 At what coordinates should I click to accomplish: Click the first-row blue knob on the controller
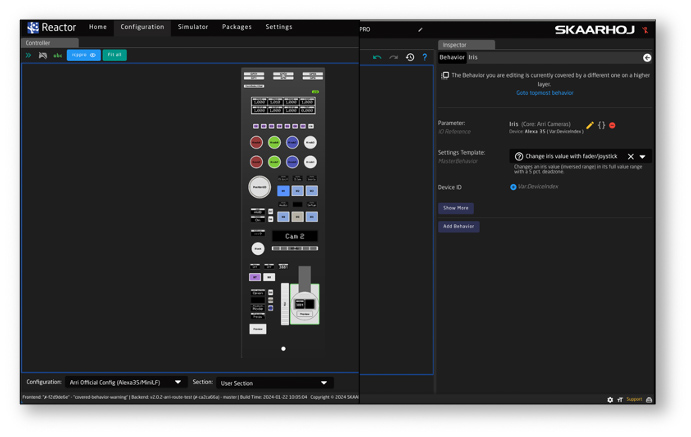click(x=292, y=142)
